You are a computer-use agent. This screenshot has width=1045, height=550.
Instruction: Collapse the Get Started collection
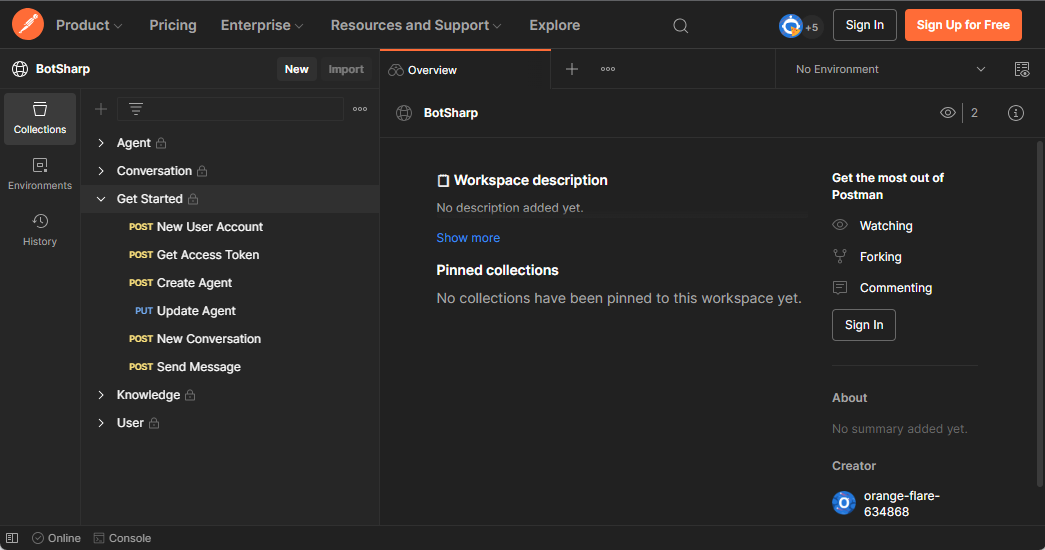click(101, 199)
